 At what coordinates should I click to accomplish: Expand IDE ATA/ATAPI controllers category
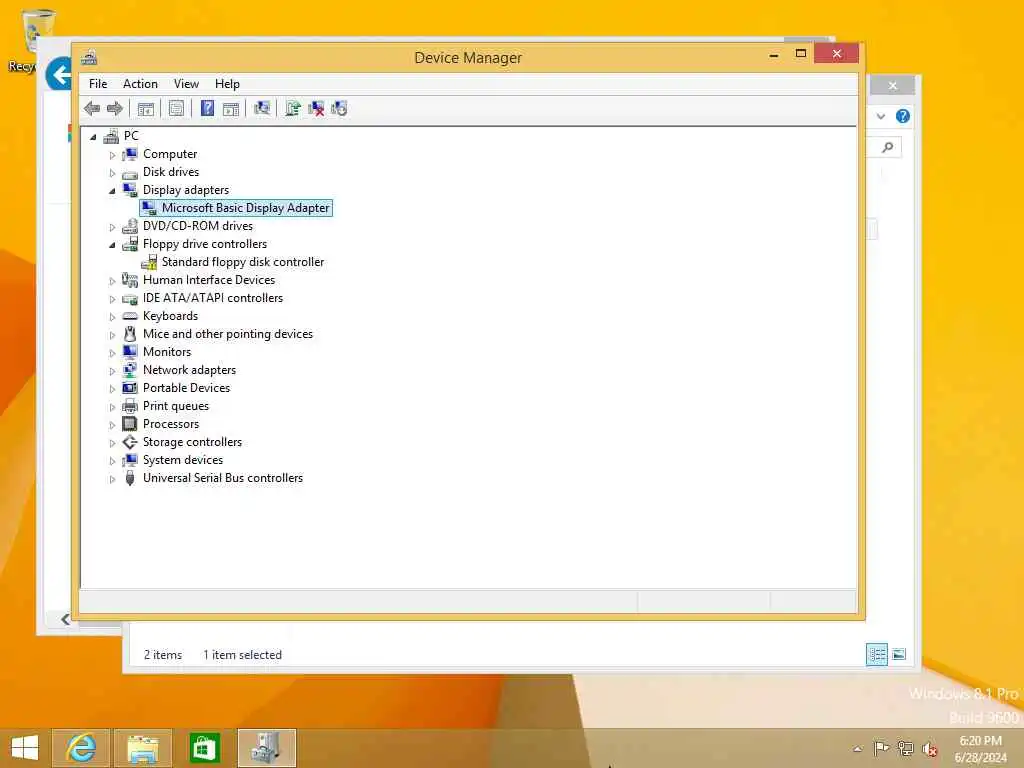pyautogui.click(x=112, y=299)
